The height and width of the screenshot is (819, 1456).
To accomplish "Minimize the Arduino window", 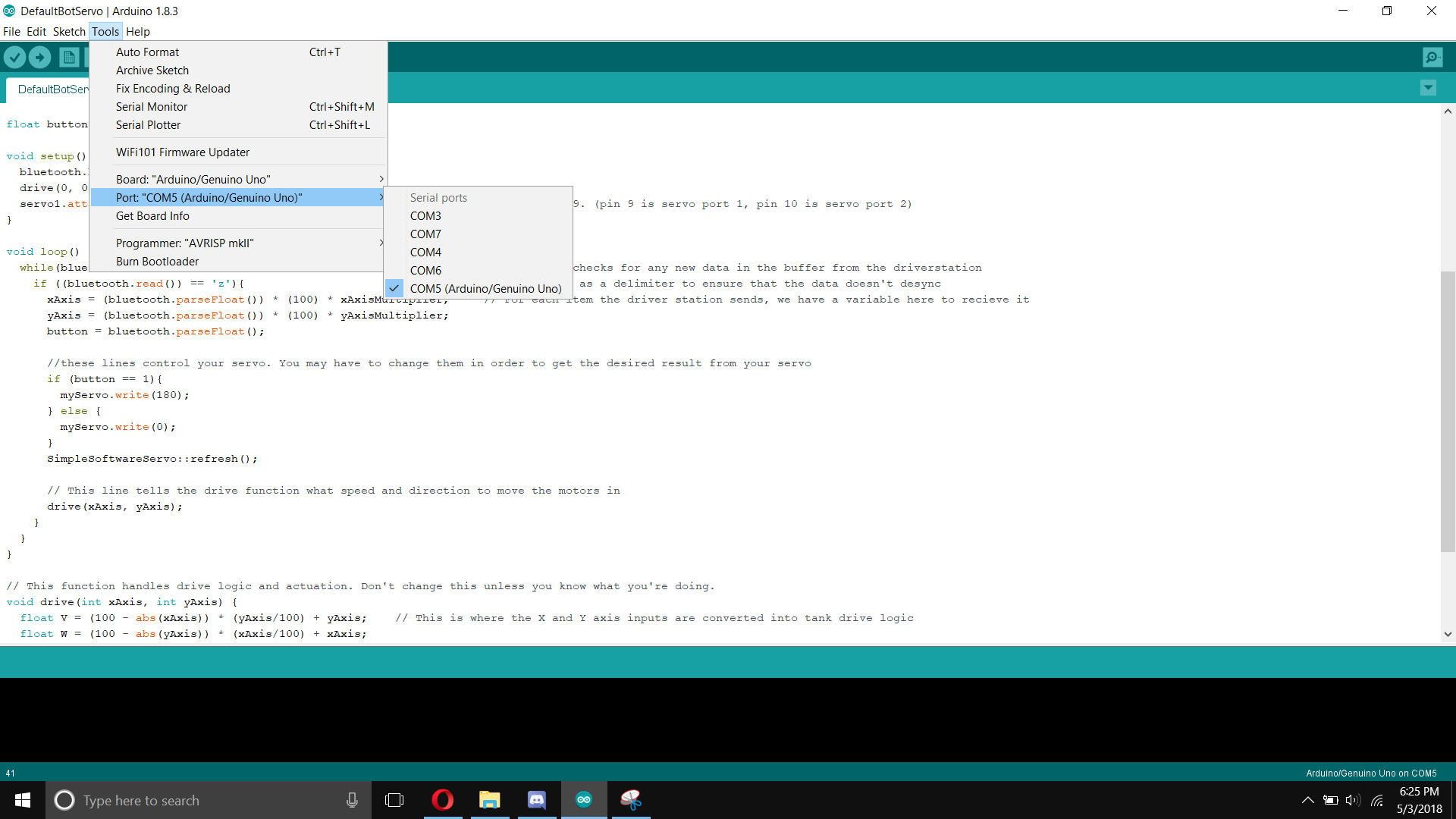I will click(x=1343, y=11).
